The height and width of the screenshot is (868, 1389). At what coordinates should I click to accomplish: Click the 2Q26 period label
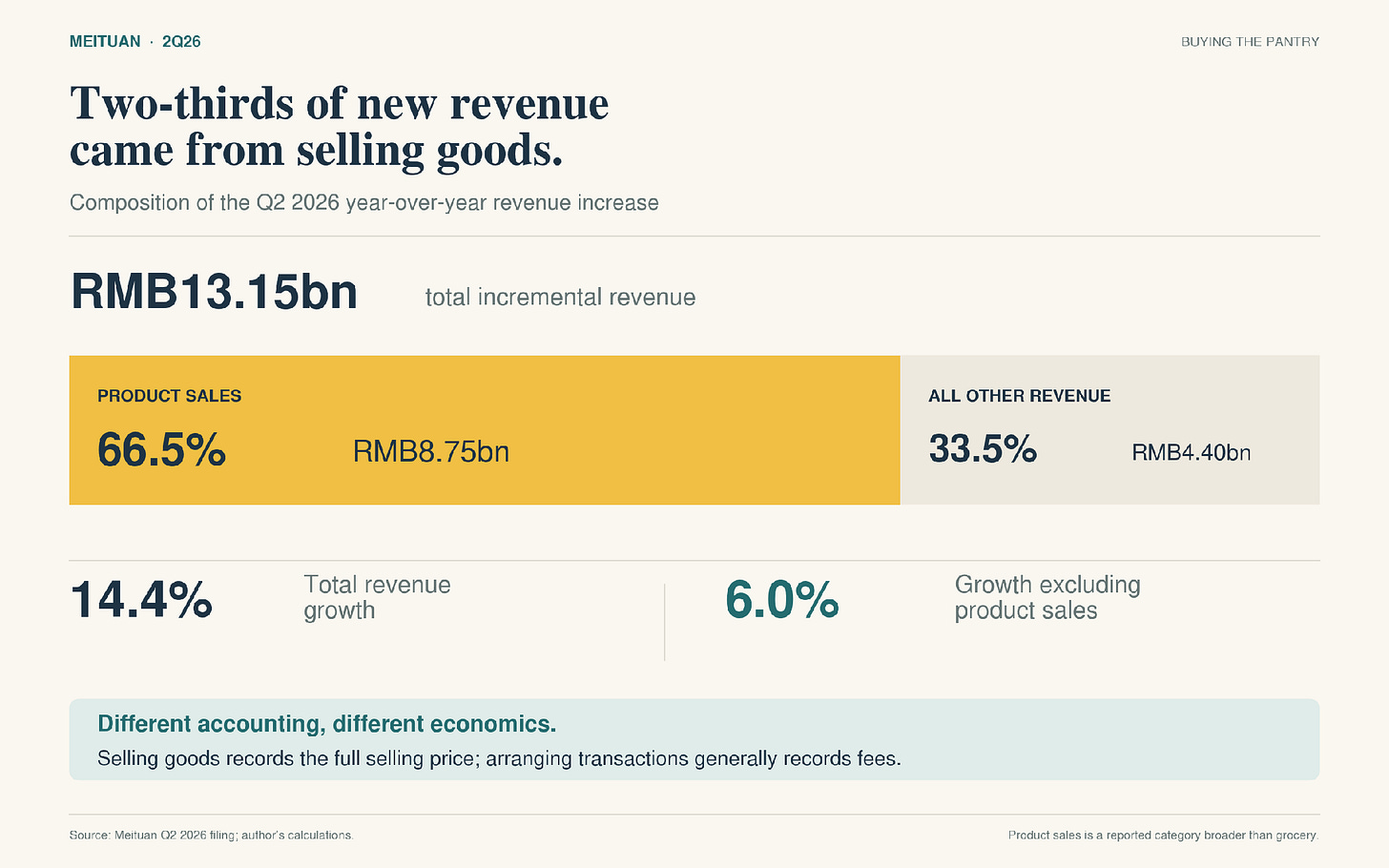tap(181, 41)
